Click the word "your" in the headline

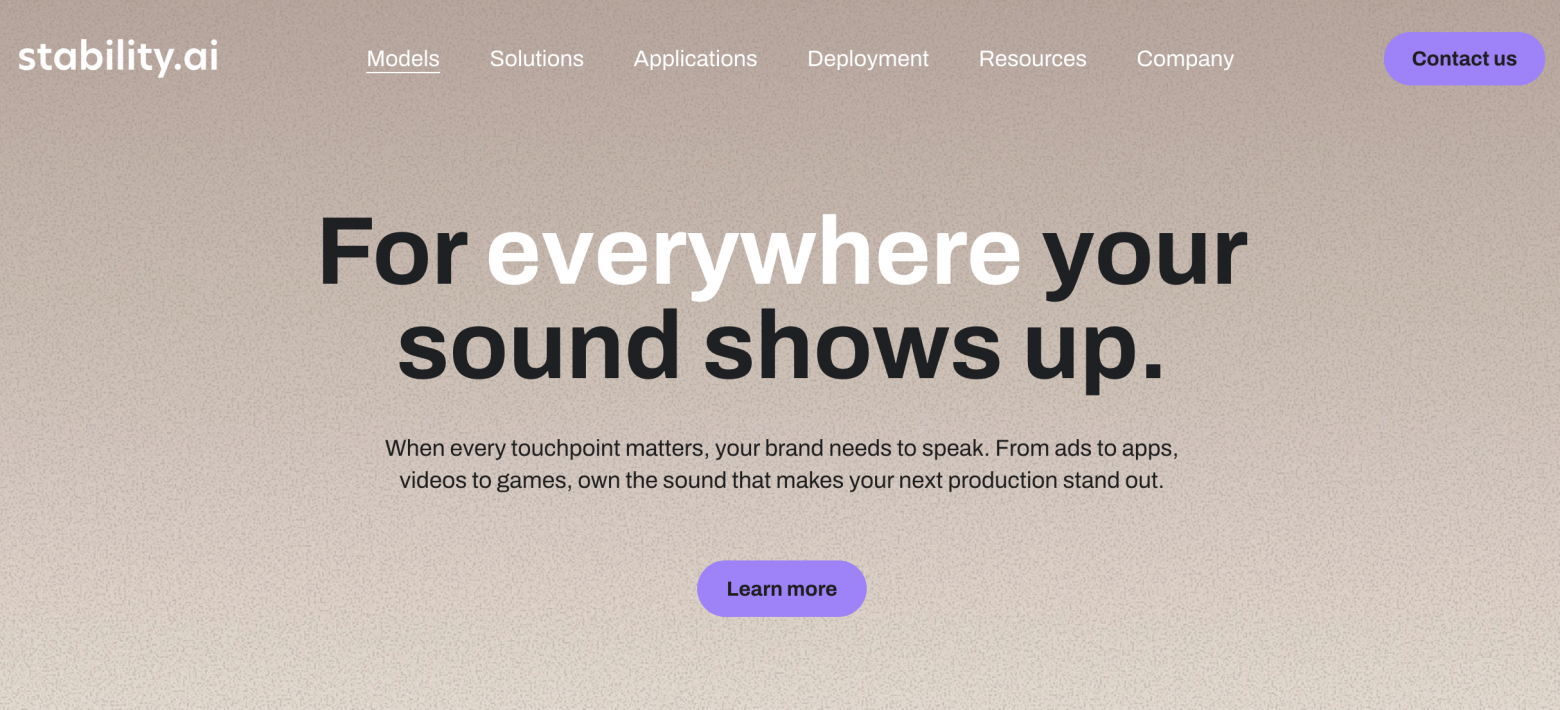[x=1144, y=253]
